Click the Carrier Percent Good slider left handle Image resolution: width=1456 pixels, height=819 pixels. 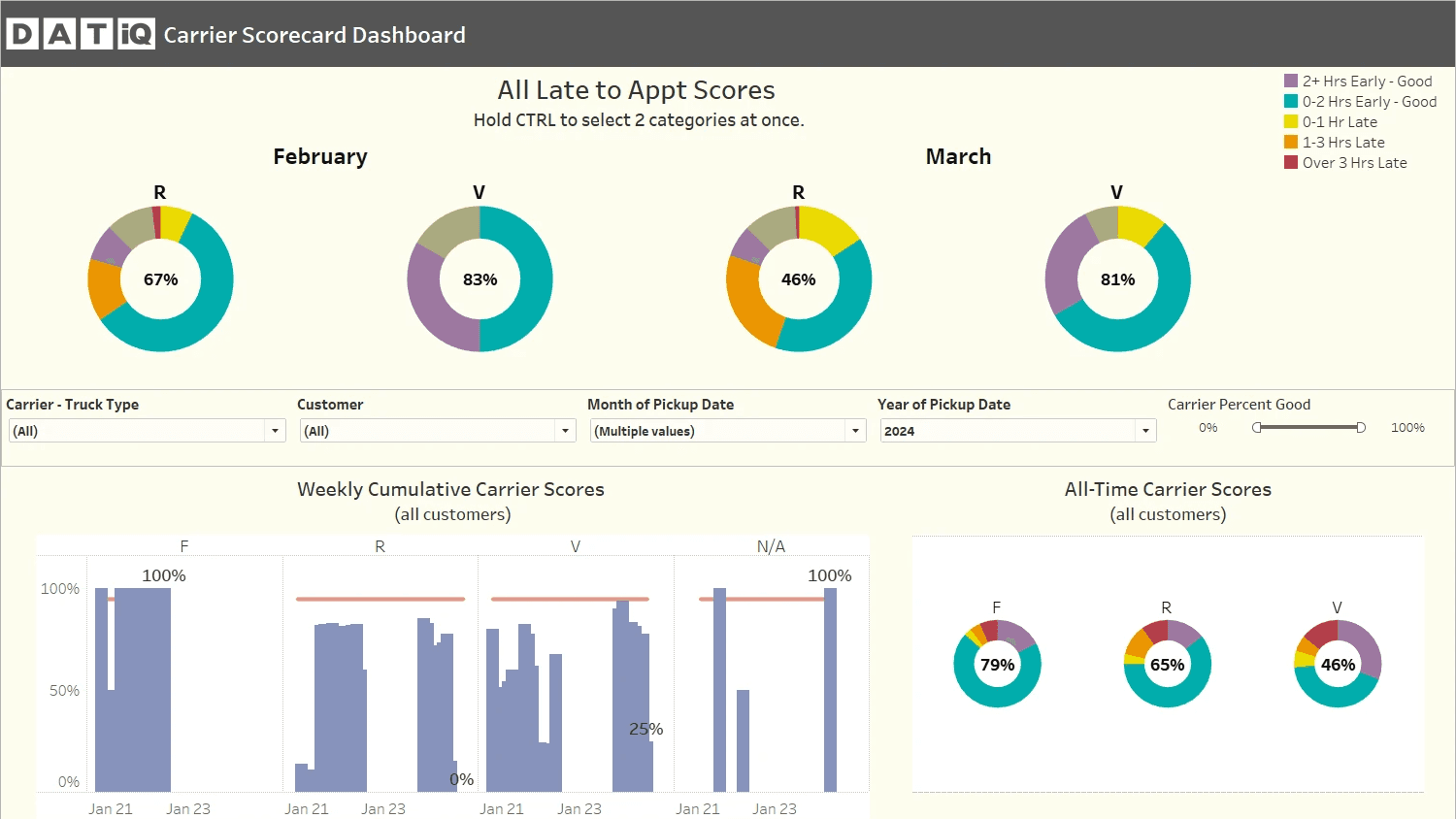tap(1257, 428)
